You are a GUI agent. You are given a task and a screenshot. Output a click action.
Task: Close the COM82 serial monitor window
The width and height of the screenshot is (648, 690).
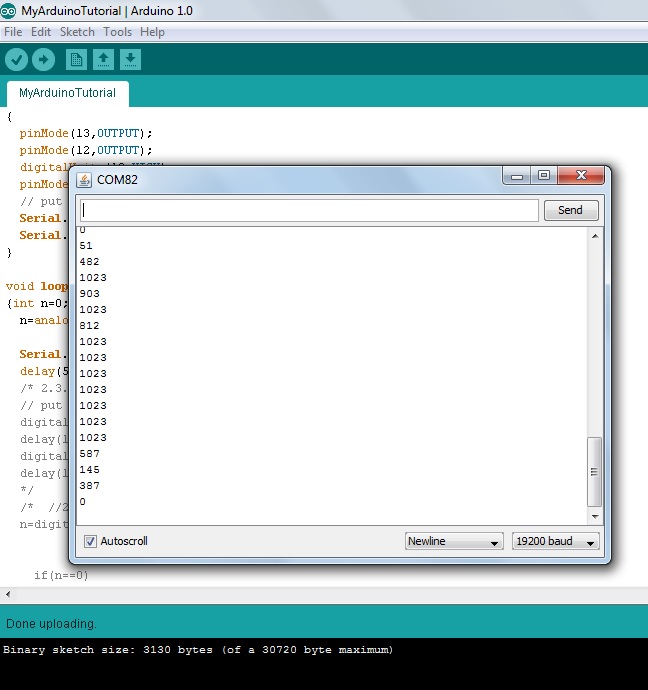pos(581,176)
